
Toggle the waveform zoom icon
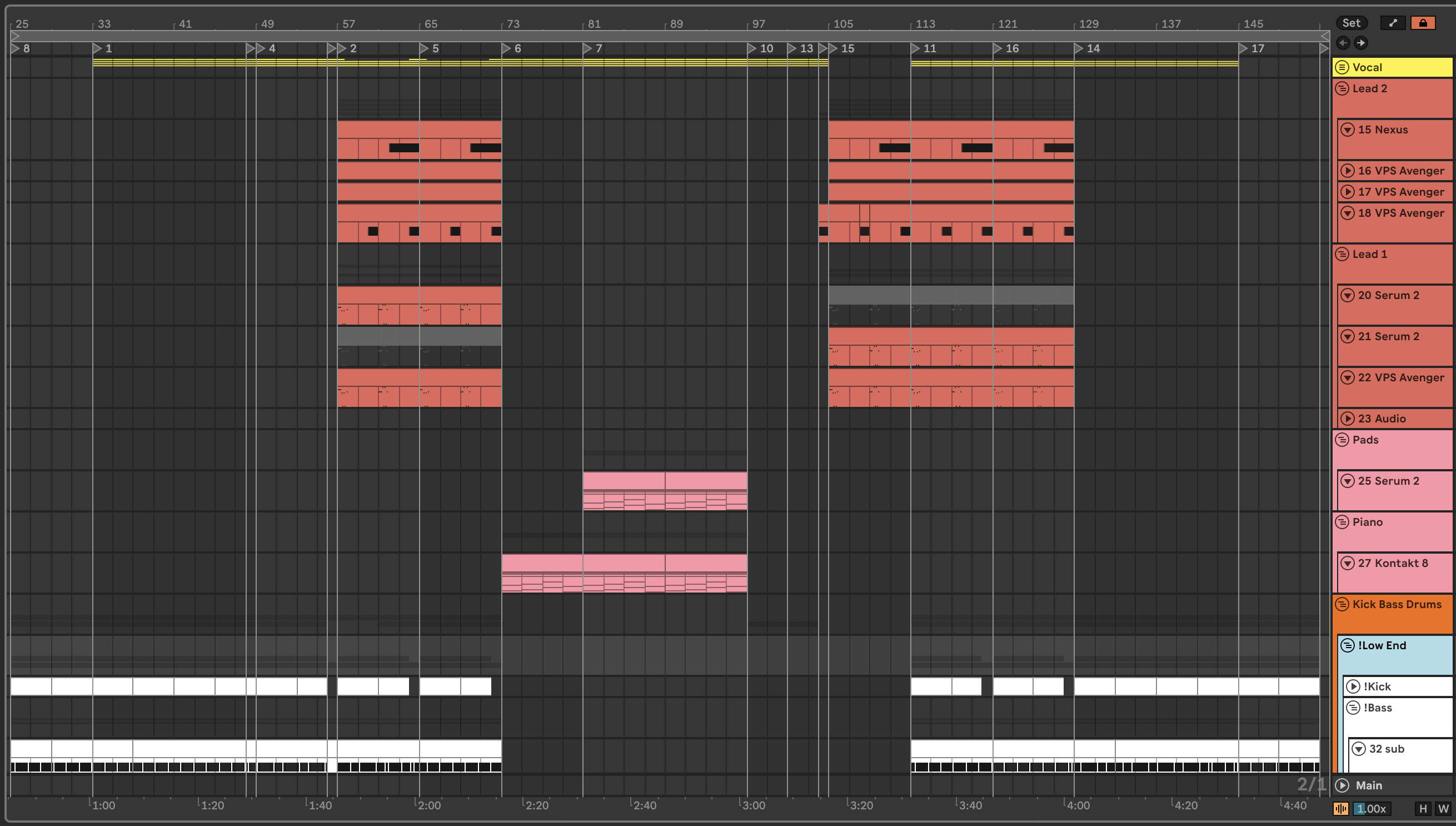point(1341,809)
